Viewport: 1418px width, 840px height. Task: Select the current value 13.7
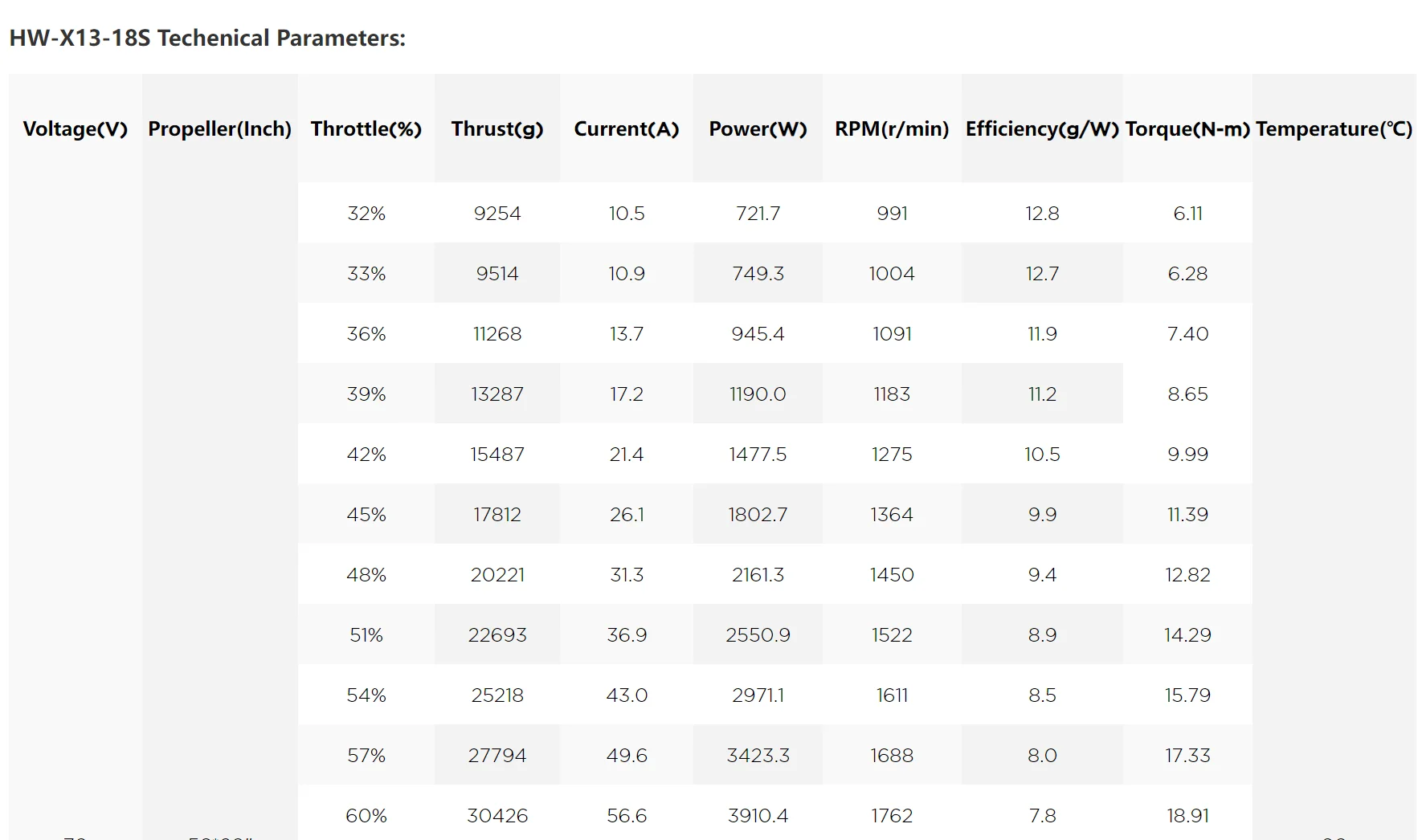coord(627,333)
